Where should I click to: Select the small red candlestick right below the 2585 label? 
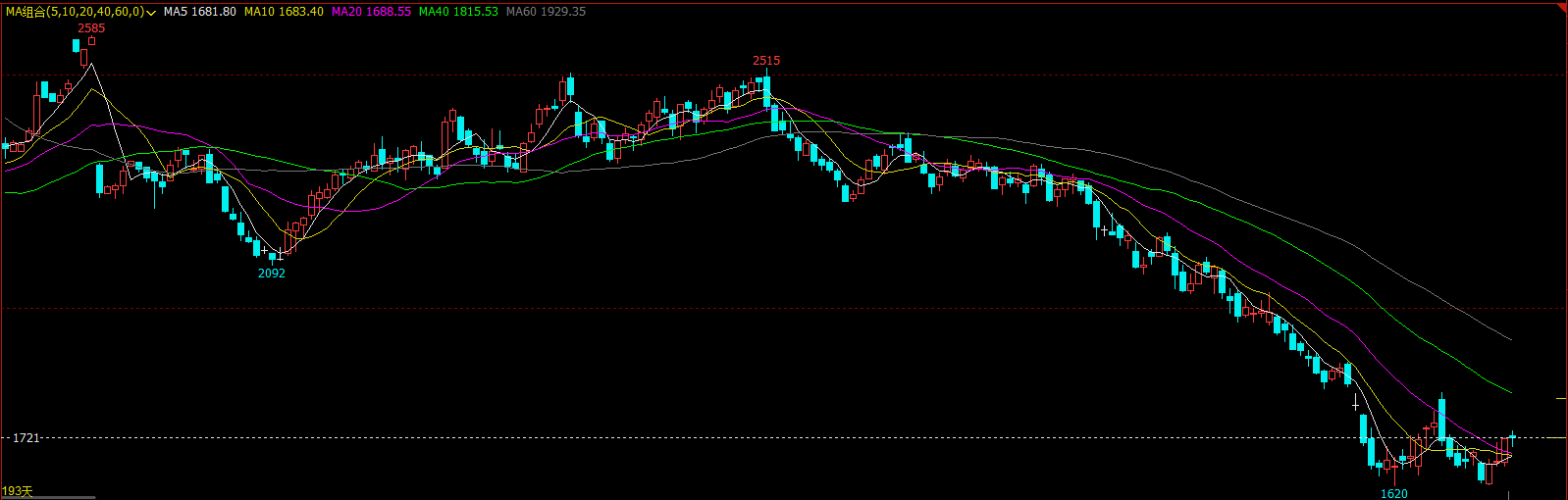tap(91, 41)
